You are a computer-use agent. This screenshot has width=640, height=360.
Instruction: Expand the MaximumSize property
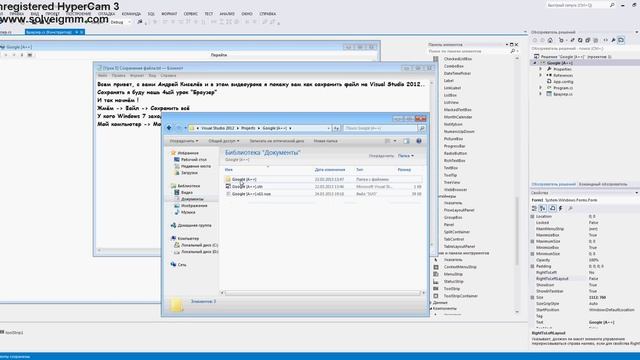coord(533,242)
